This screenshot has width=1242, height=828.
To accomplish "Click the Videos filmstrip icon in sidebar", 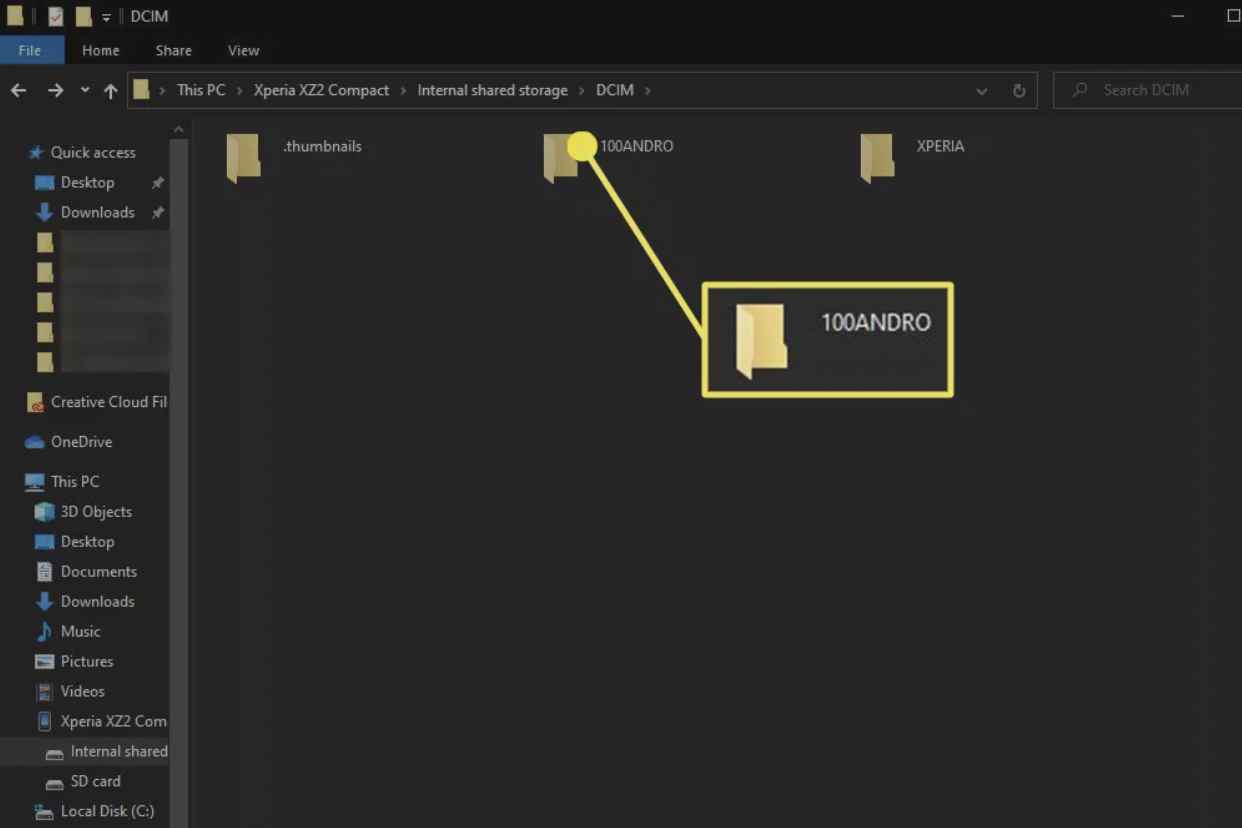I will click(x=44, y=692).
